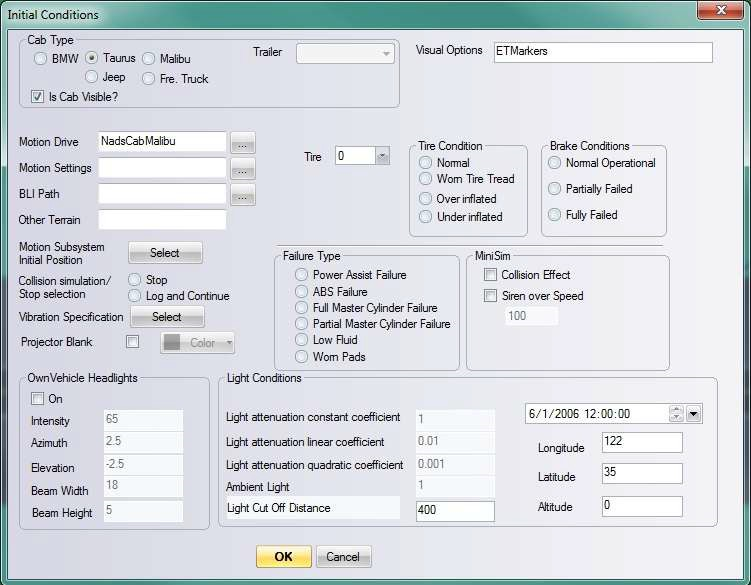The image size is (751, 585).
Task: Open the date time calendar dropdown
Action: point(694,414)
